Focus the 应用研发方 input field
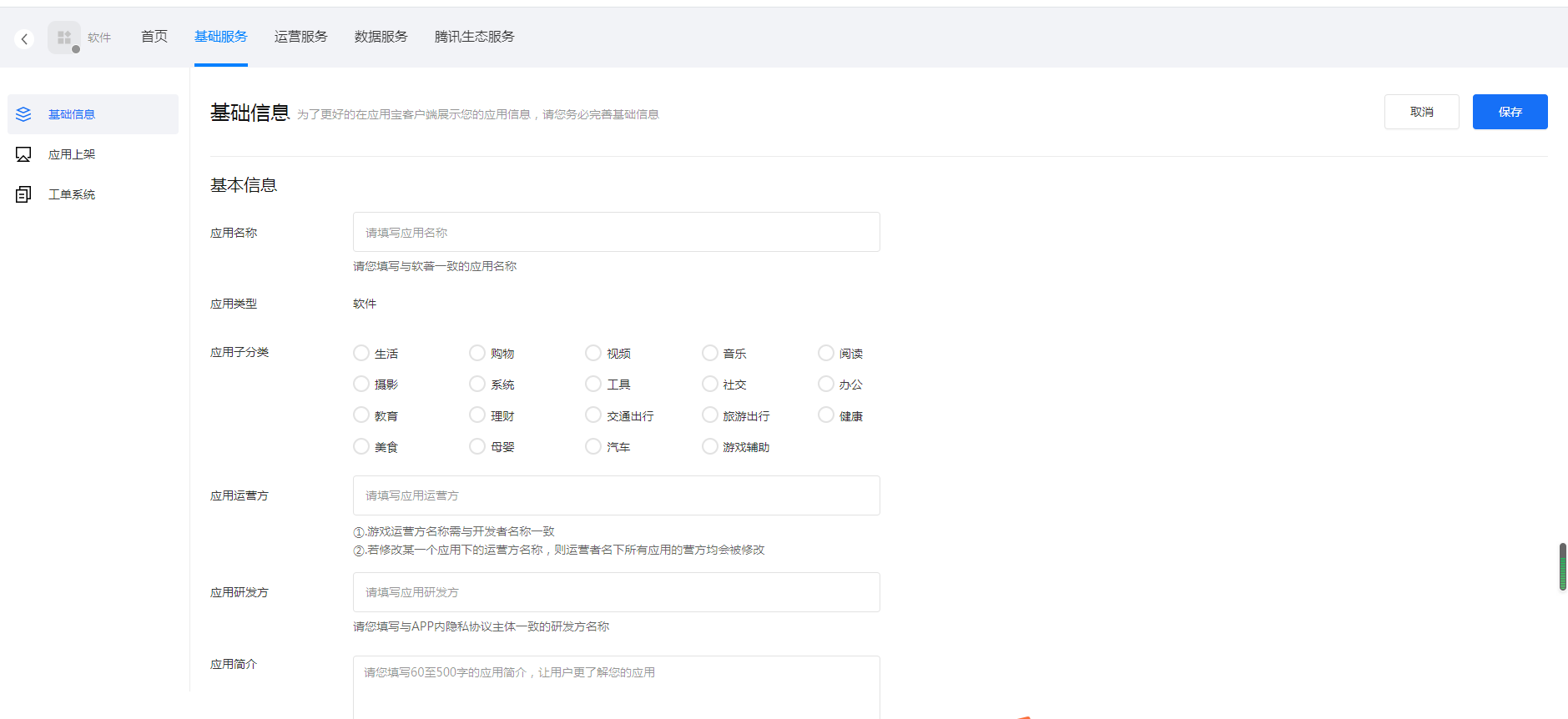The height and width of the screenshot is (719, 1568). click(617, 592)
